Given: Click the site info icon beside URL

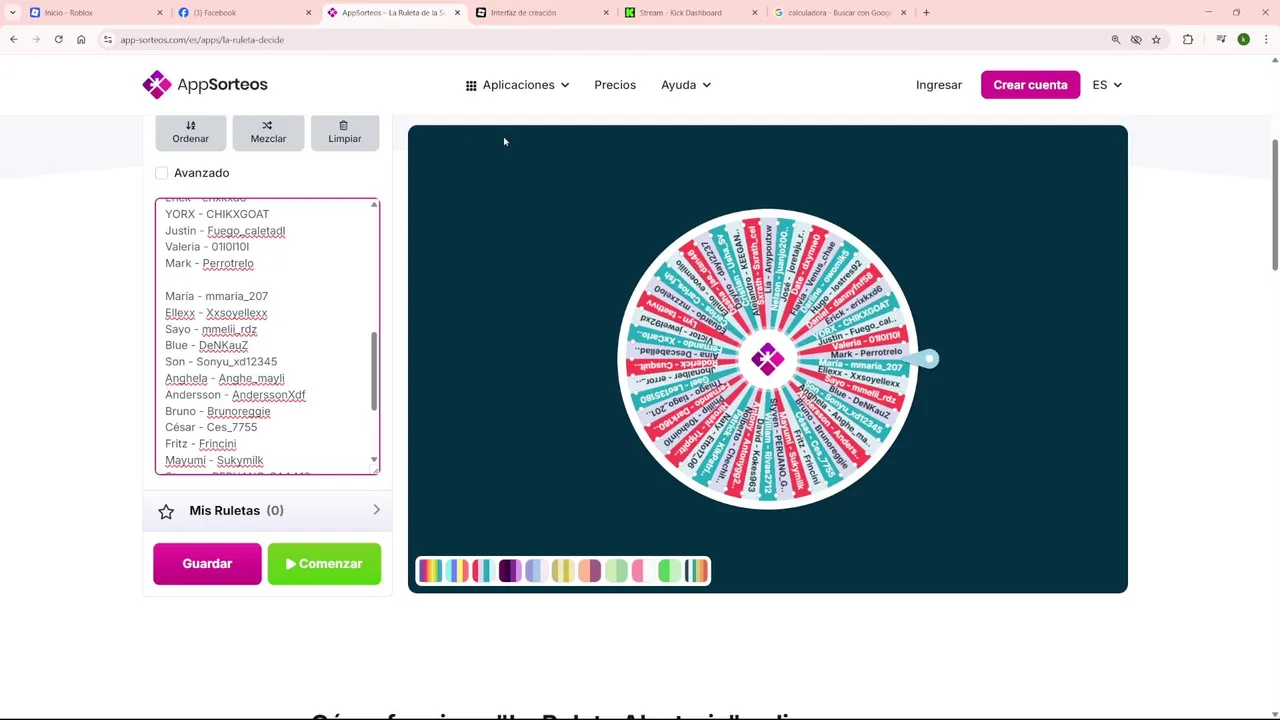Looking at the screenshot, I should (x=108, y=39).
